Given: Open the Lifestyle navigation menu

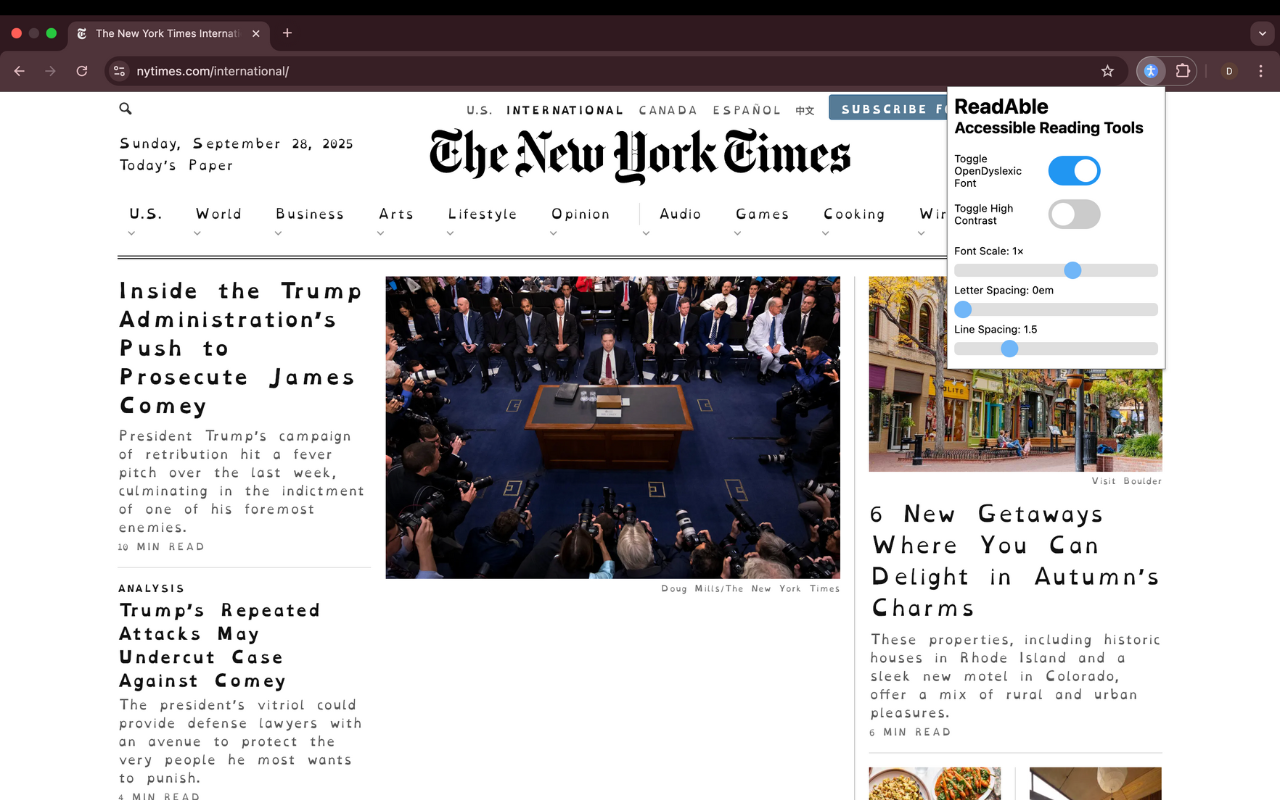Looking at the screenshot, I should coord(482,214).
